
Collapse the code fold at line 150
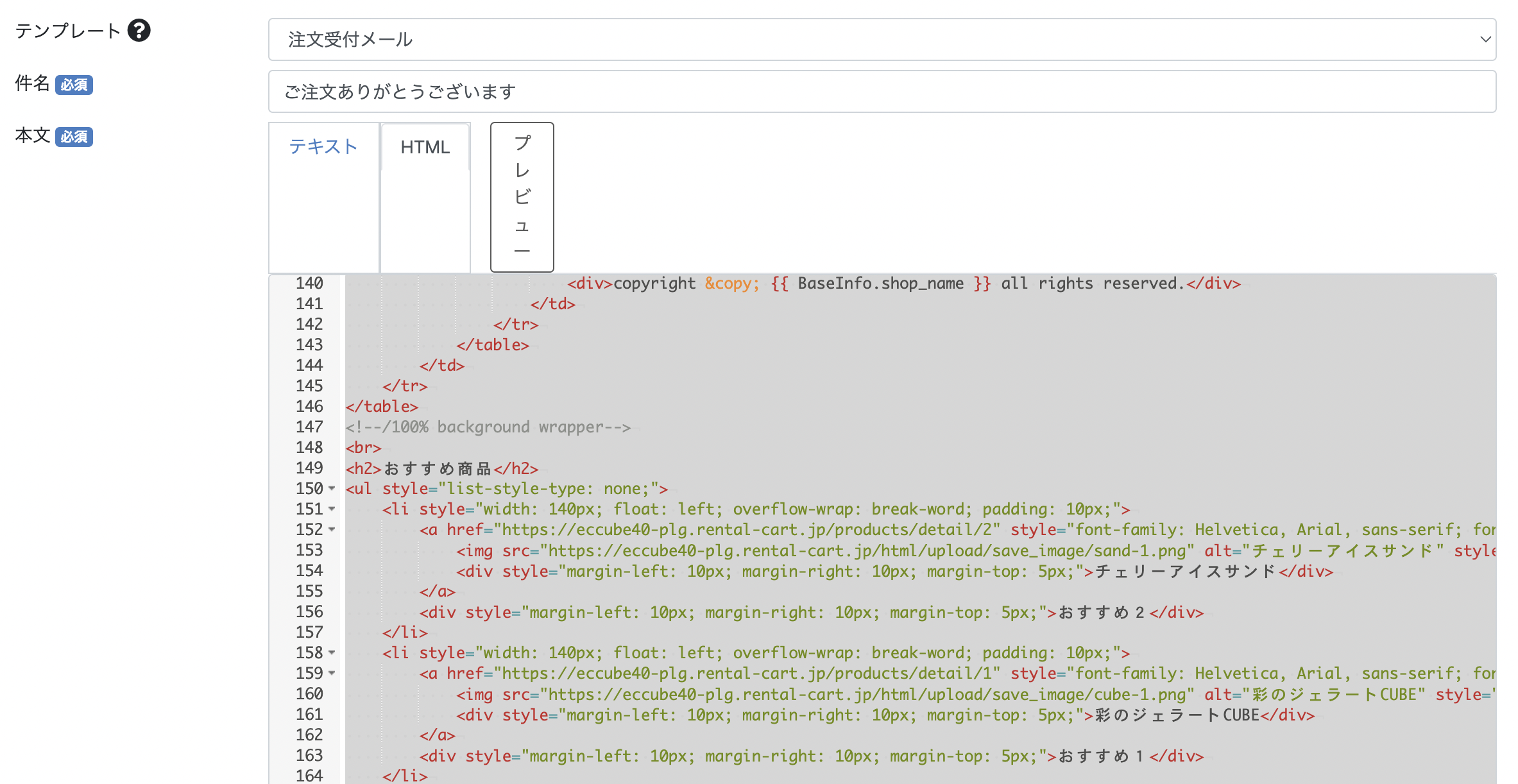tap(332, 489)
